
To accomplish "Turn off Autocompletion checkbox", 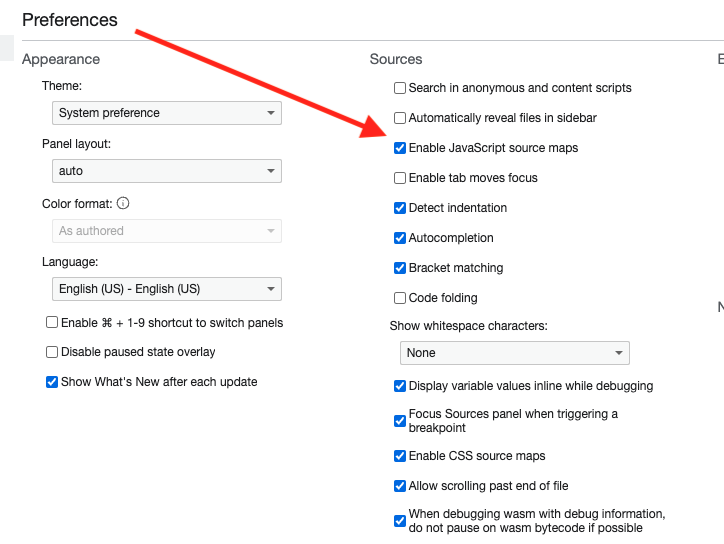I will [400, 238].
